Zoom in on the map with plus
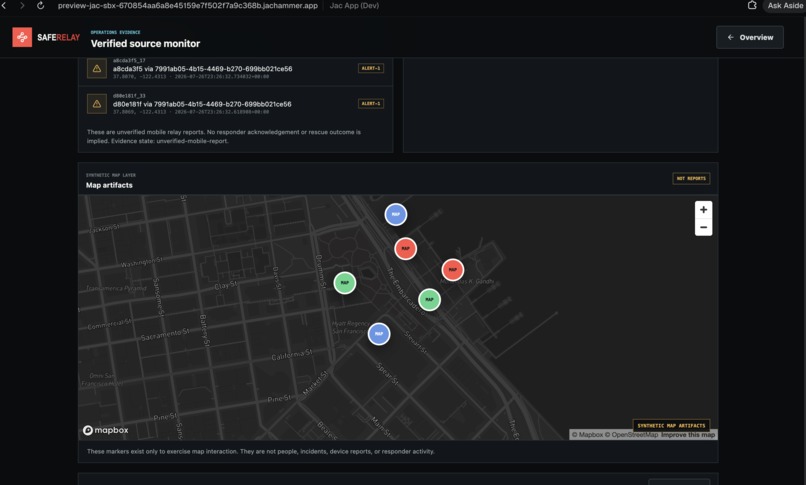 click(x=704, y=210)
